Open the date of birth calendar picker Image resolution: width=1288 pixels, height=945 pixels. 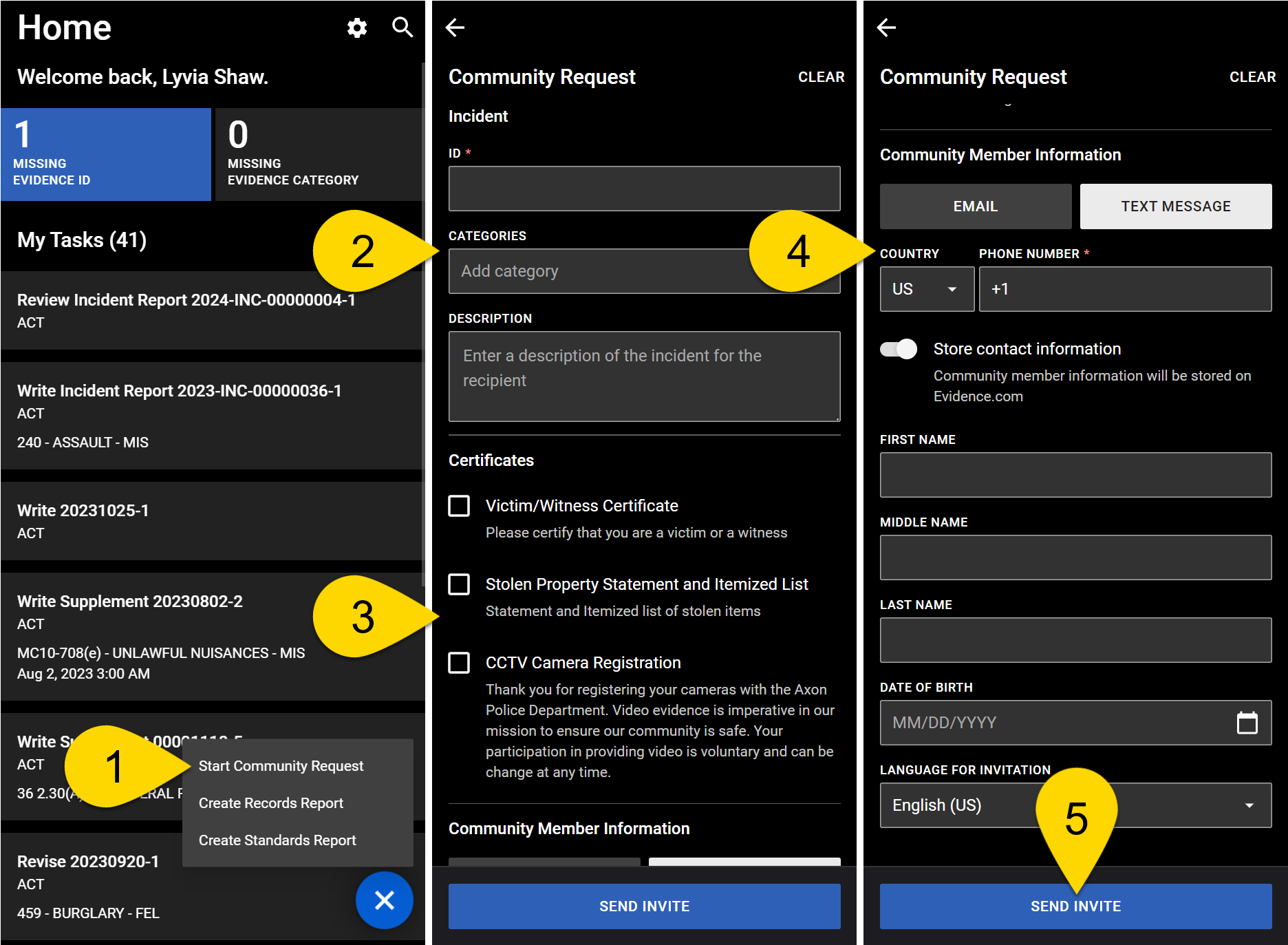click(x=1247, y=723)
